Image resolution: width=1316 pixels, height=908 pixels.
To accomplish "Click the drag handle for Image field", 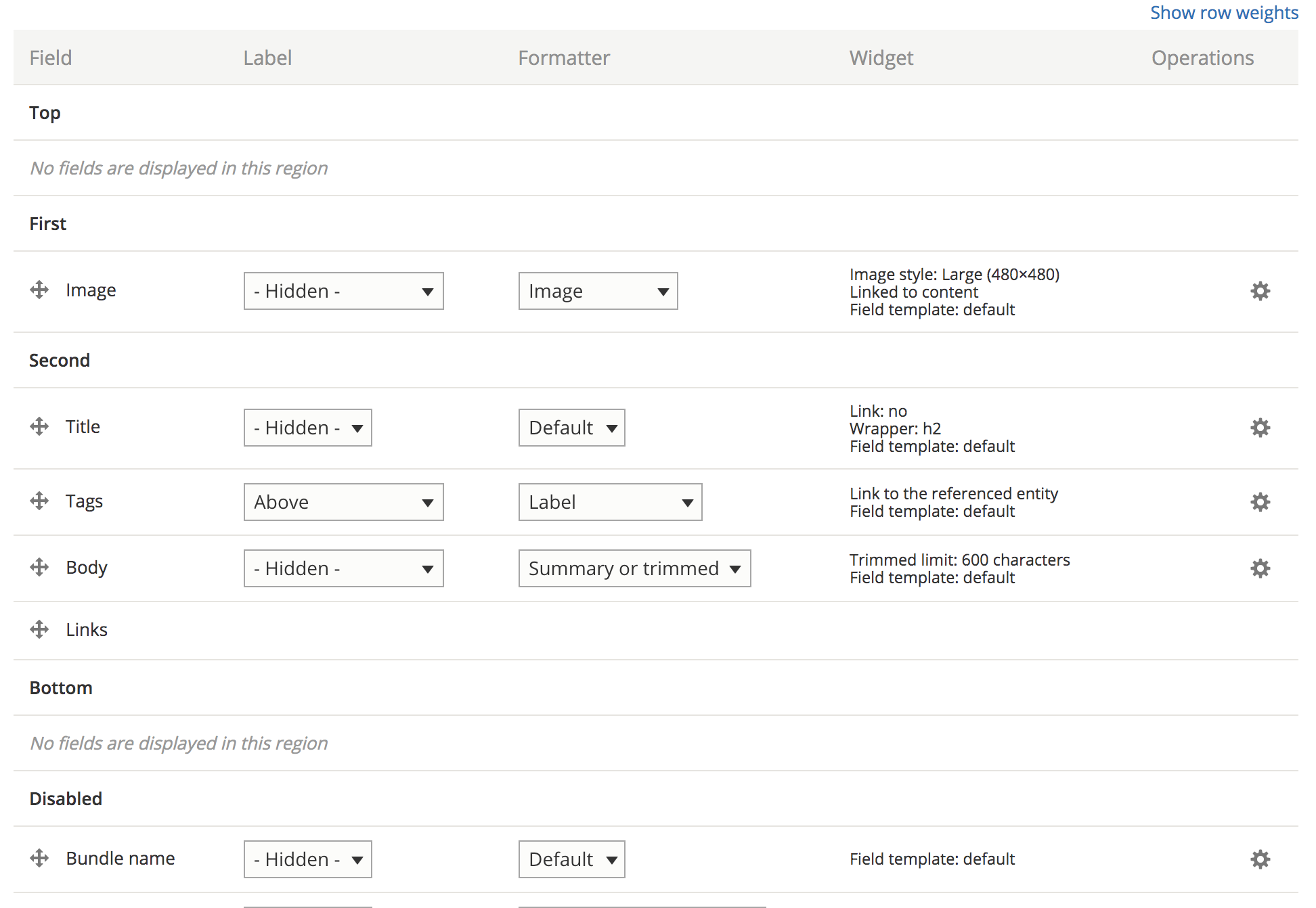I will [39, 290].
